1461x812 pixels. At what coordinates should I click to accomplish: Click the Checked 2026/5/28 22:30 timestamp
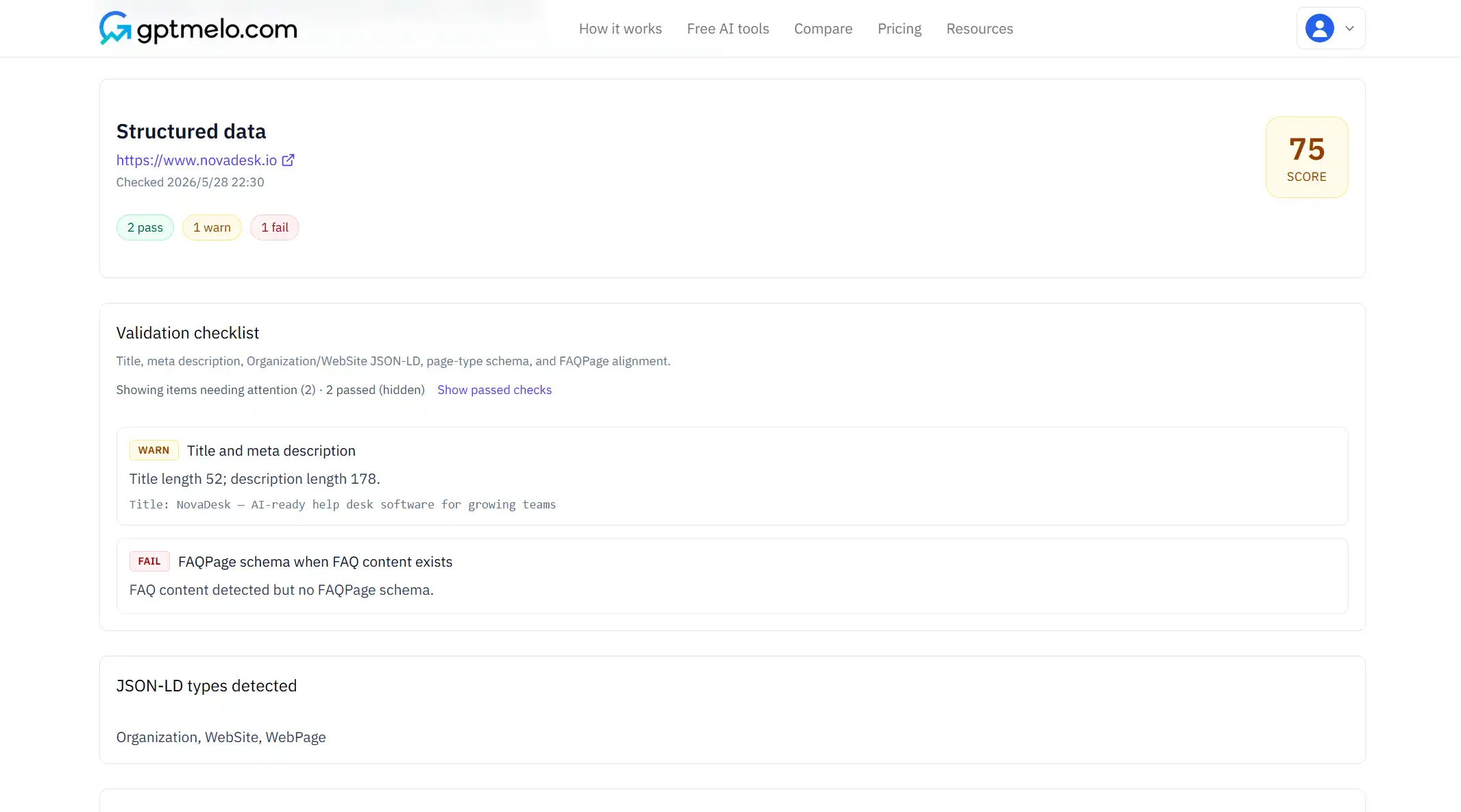coord(191,182)
